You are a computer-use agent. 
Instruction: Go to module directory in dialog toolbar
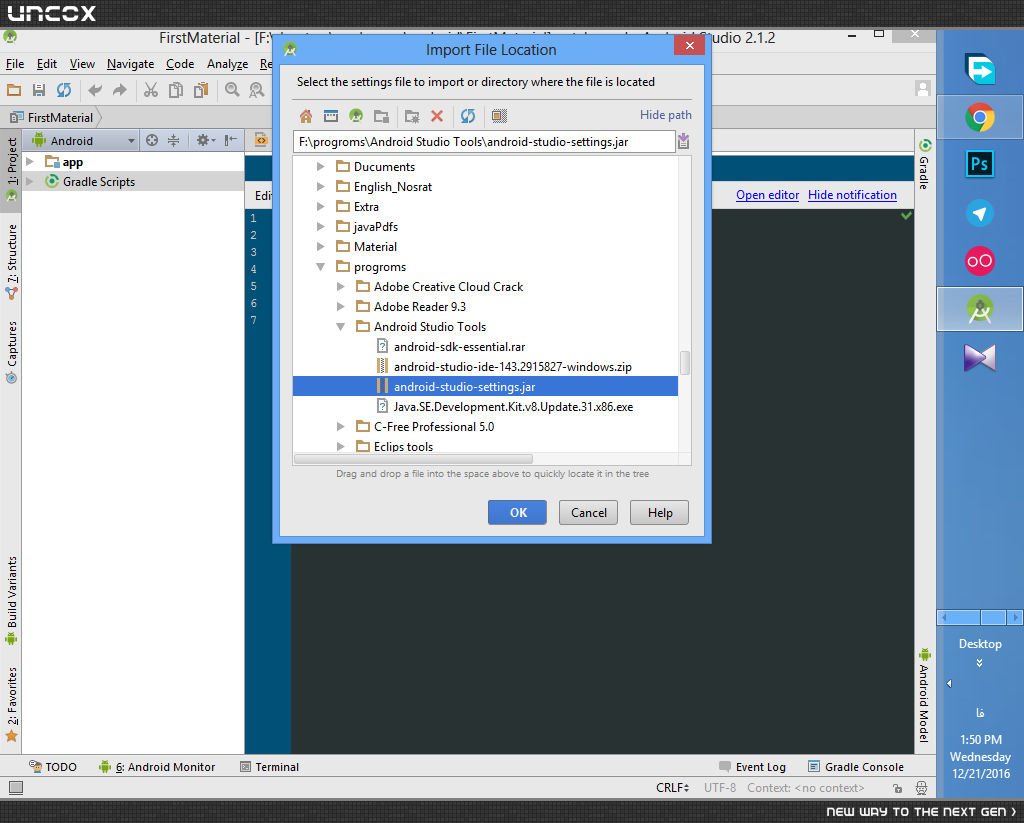pos(381,116)
